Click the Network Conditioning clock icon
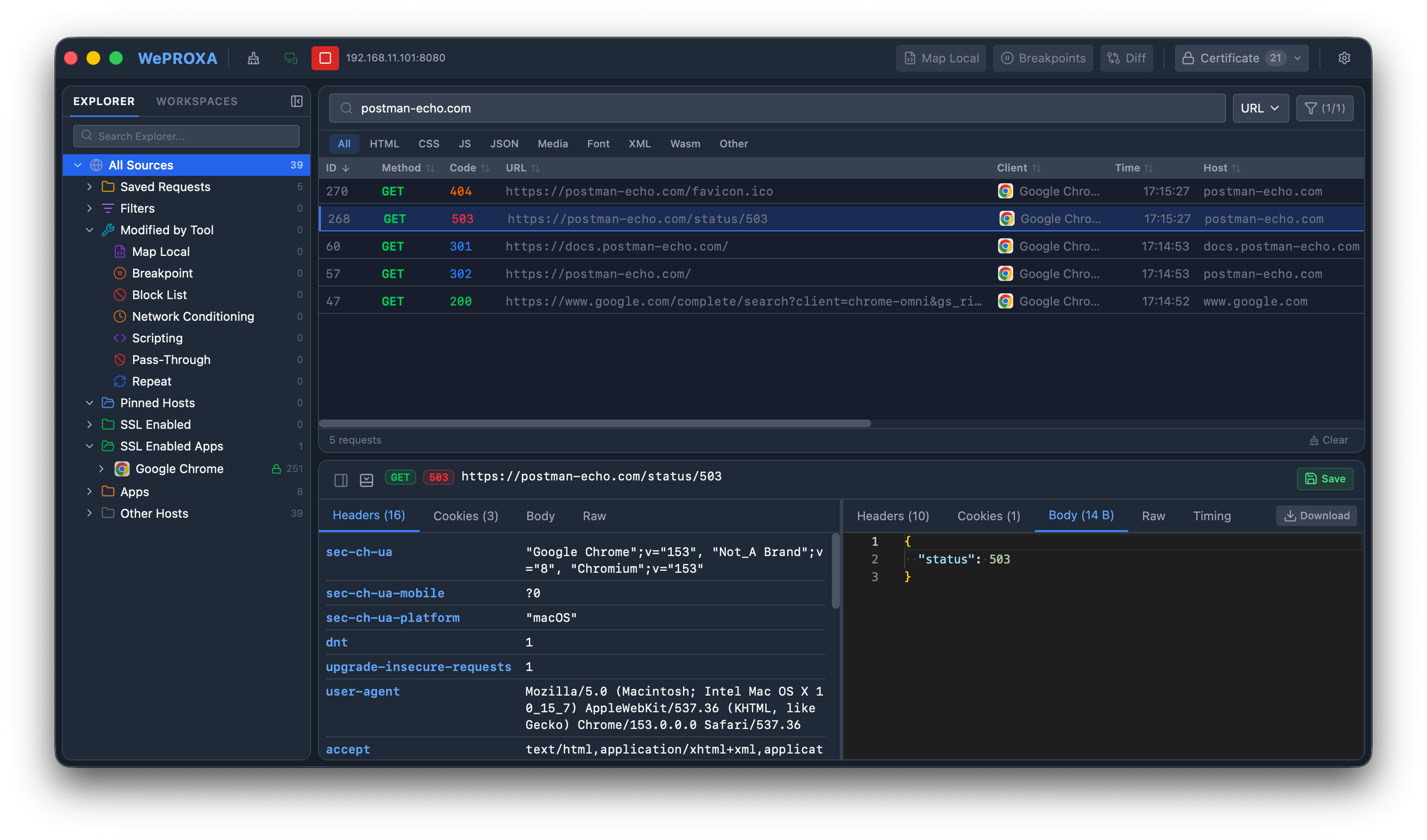This screenshot has width=1427, height=840. click(119, 316)
